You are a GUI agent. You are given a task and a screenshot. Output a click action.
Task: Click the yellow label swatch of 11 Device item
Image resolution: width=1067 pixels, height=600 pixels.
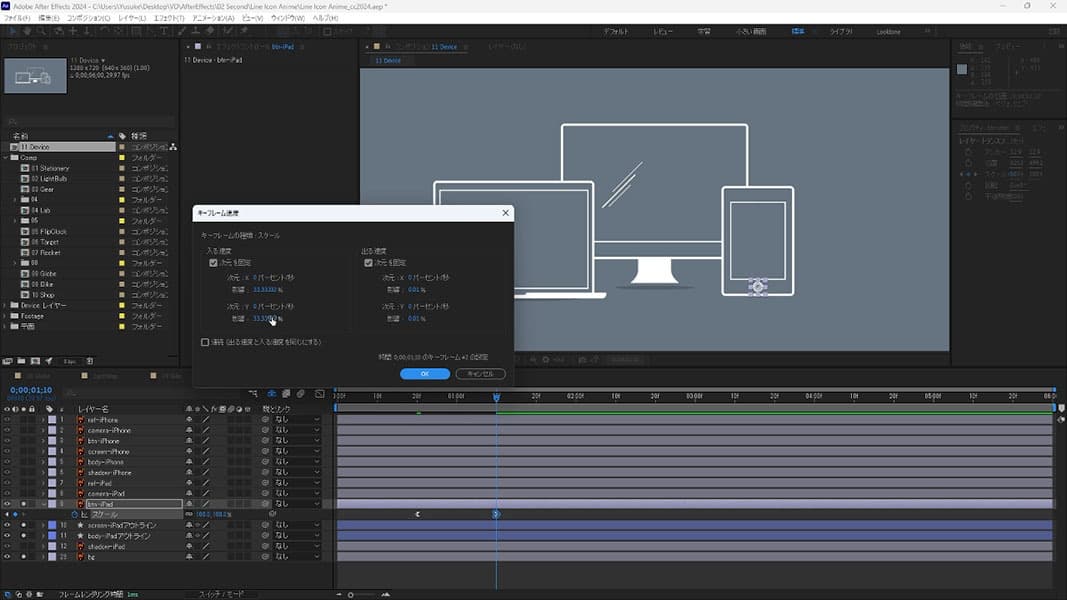(122, 147)
